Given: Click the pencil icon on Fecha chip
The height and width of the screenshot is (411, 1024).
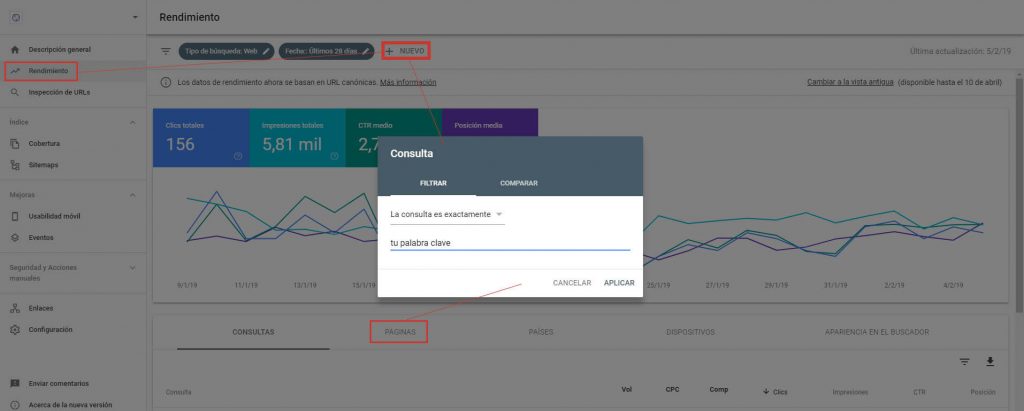Looking at the screenshot, I should click(x=366, y=51).
